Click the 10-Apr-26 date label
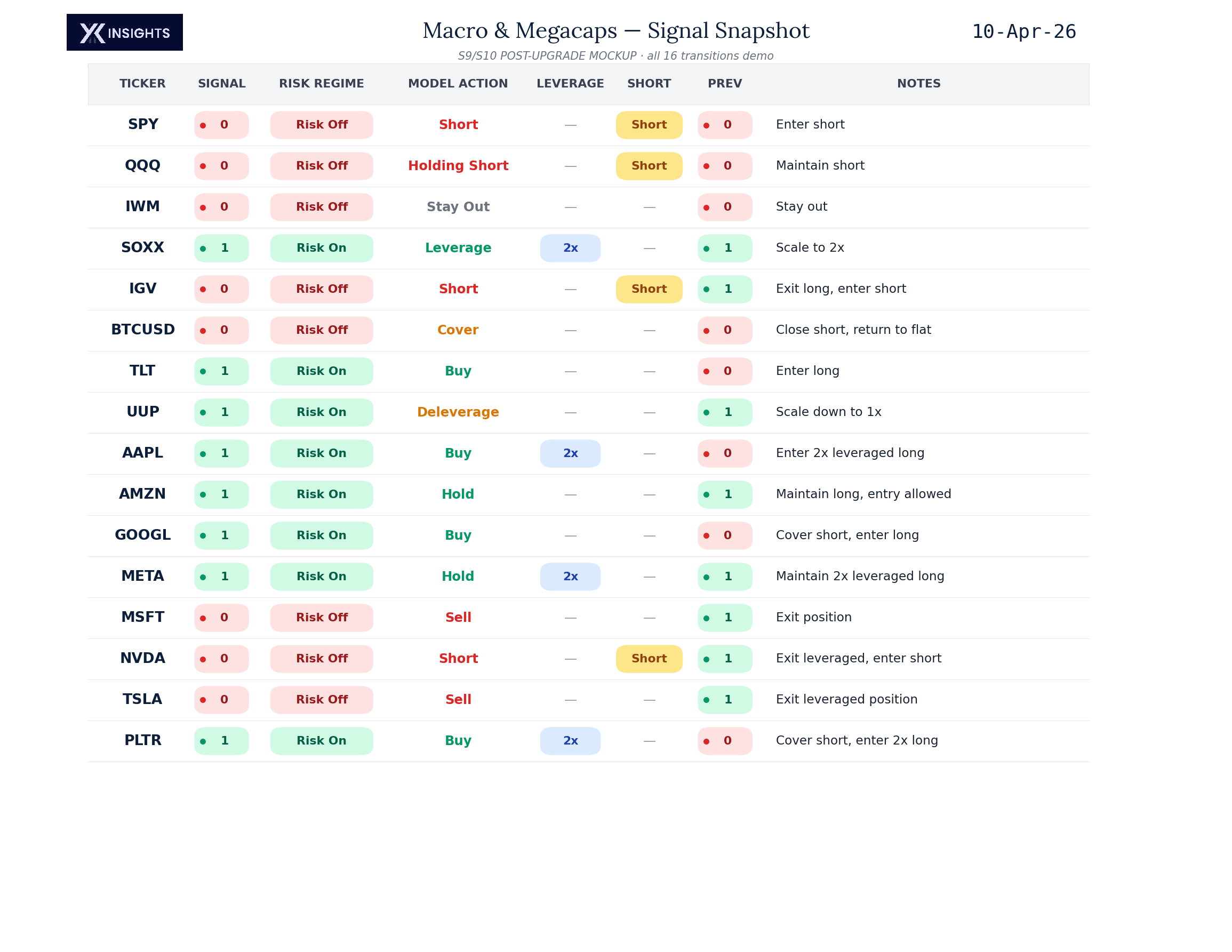Screen dimensions: 1232x952 point(1023,31)
